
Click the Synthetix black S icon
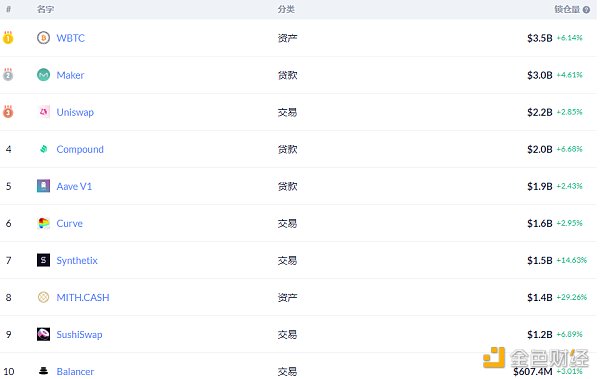pos(43,260)
